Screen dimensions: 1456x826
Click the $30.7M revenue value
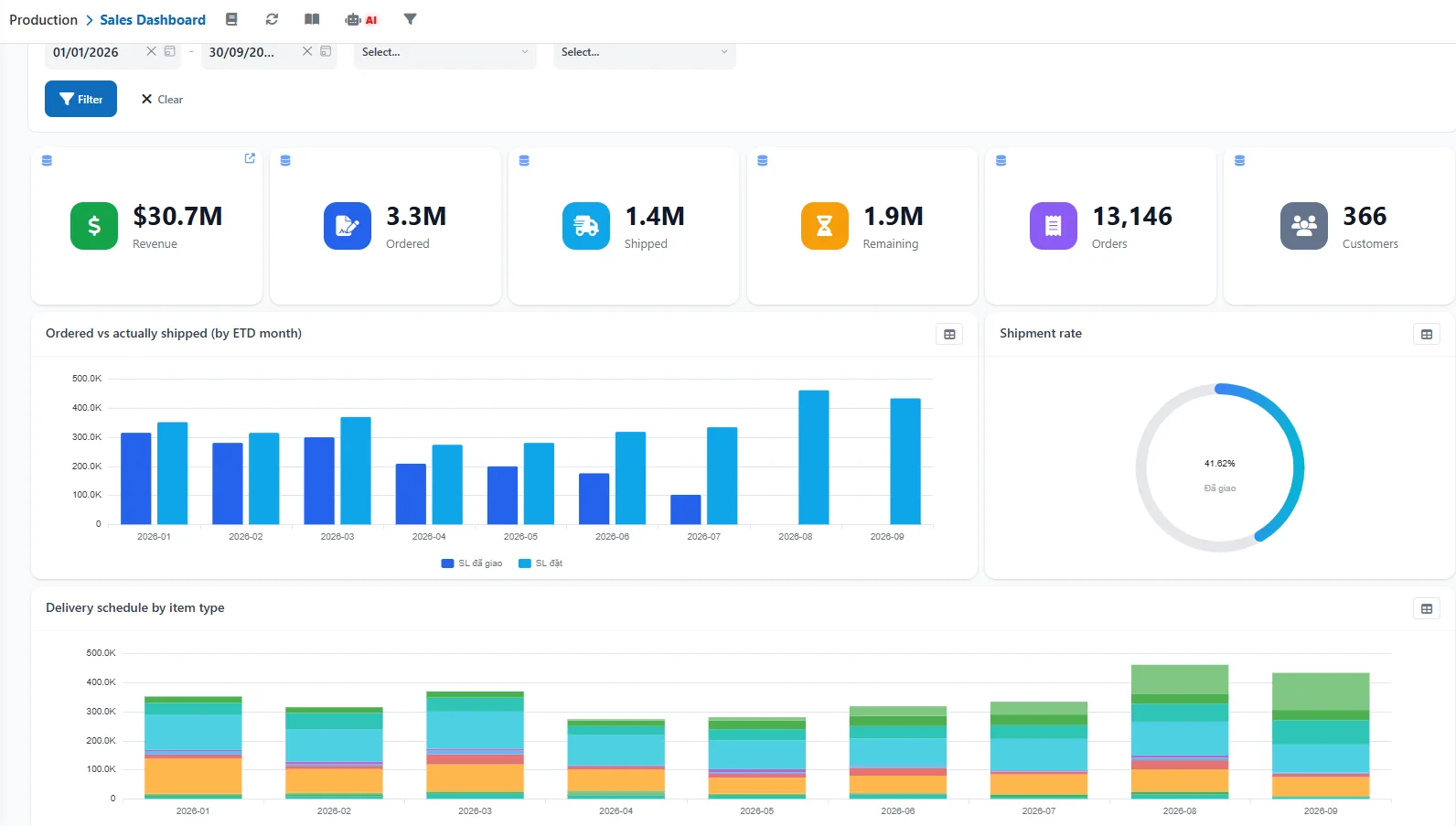click(x=177, y=216)
